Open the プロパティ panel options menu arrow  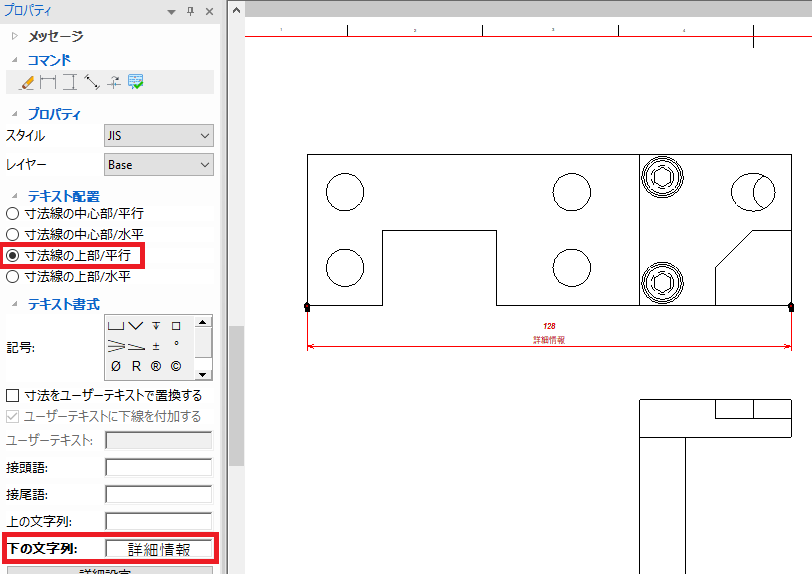(171, 11)
